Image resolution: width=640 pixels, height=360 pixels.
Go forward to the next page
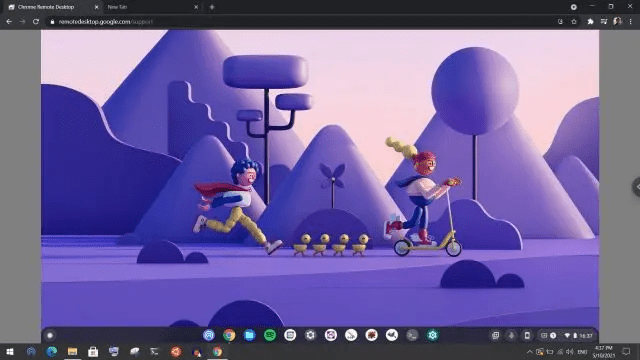click(x=22, y=22)
